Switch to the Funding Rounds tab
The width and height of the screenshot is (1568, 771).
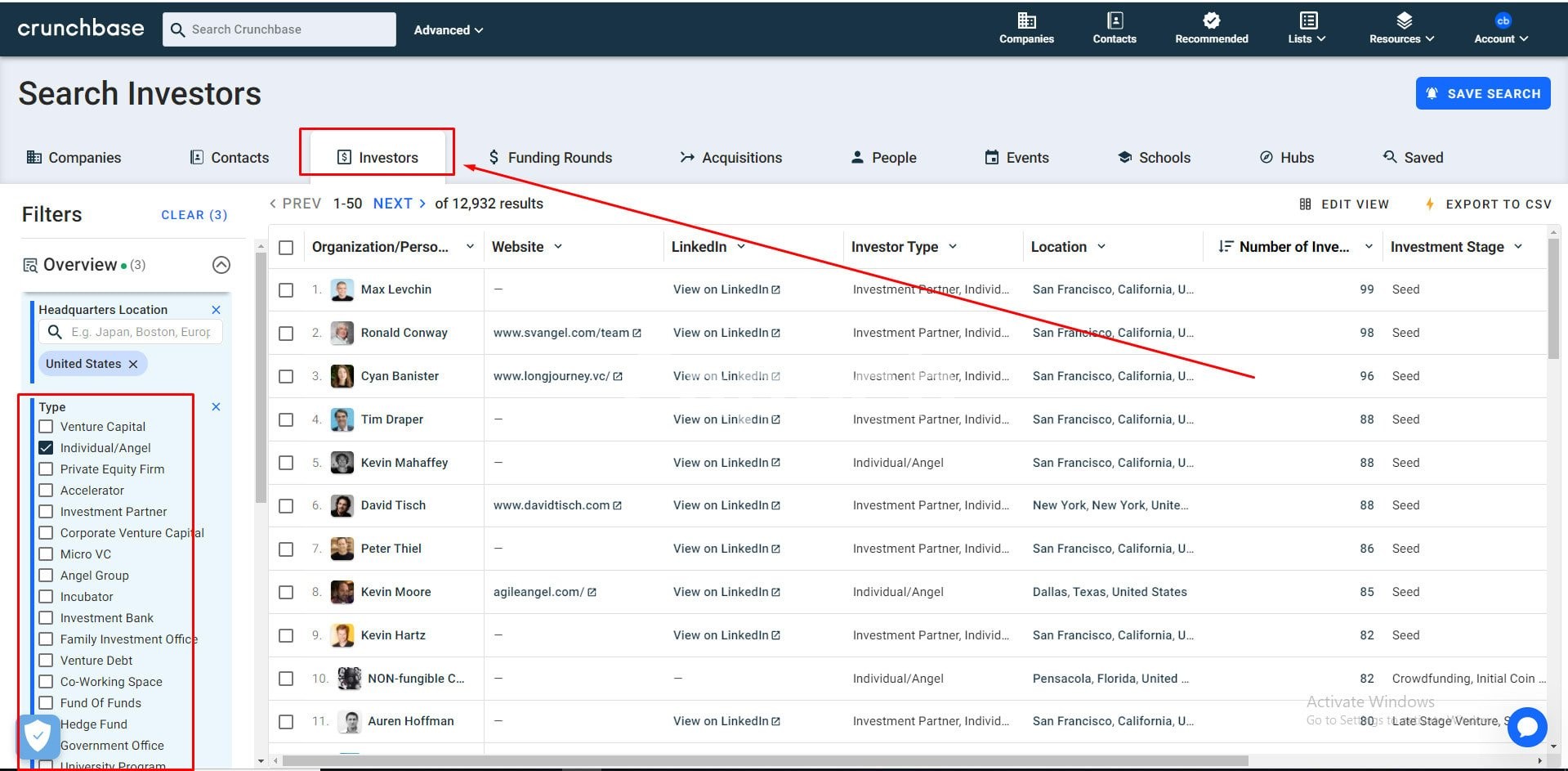[550, 158]
